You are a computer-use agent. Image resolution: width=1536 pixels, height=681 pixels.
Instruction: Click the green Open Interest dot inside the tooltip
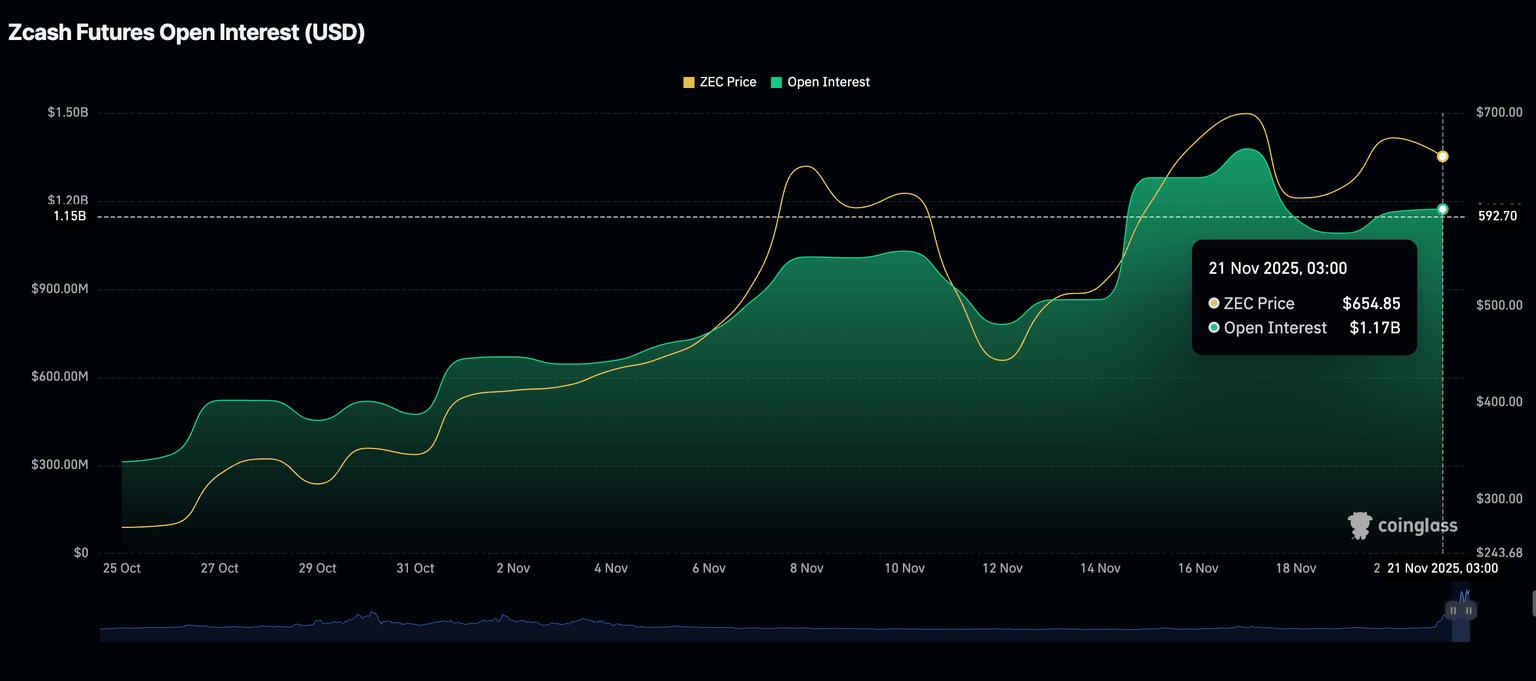(1213, 327)
